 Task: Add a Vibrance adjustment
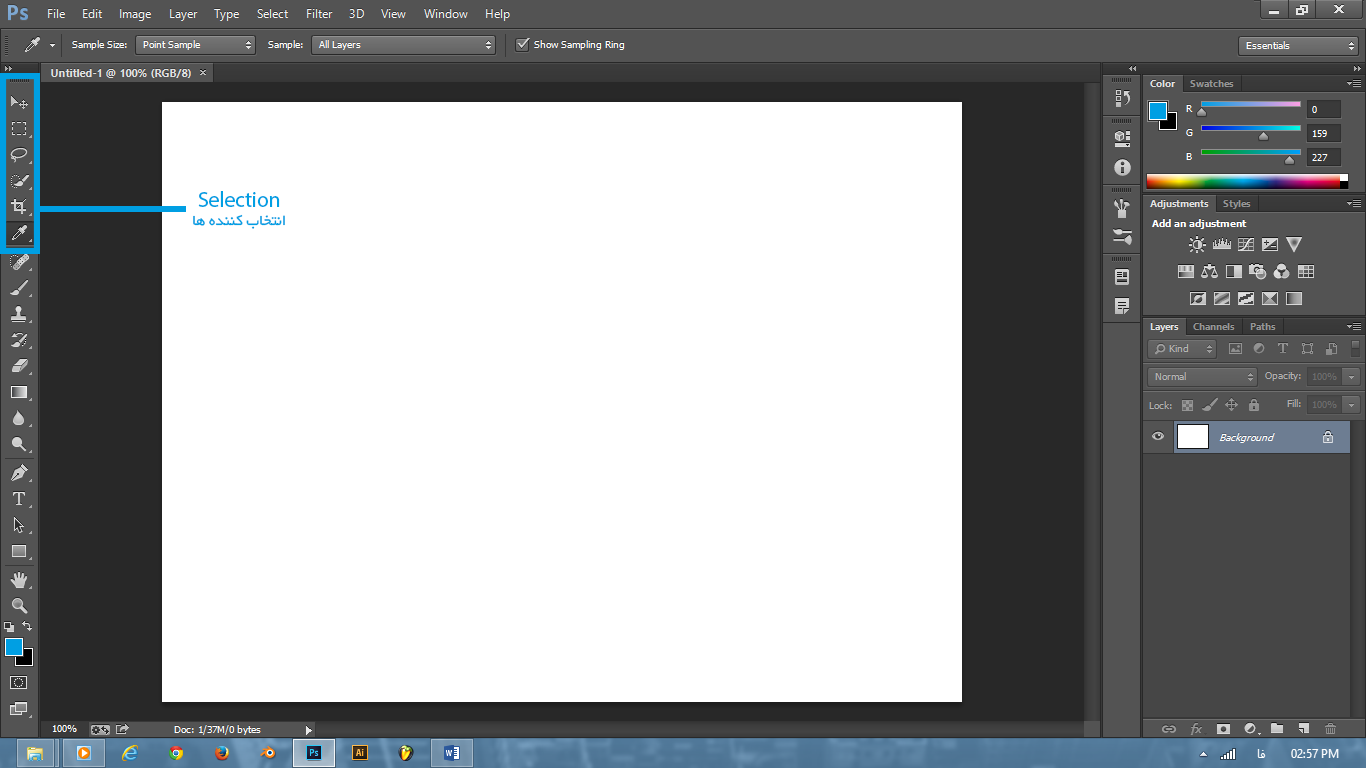click(x=1294, y=244)
